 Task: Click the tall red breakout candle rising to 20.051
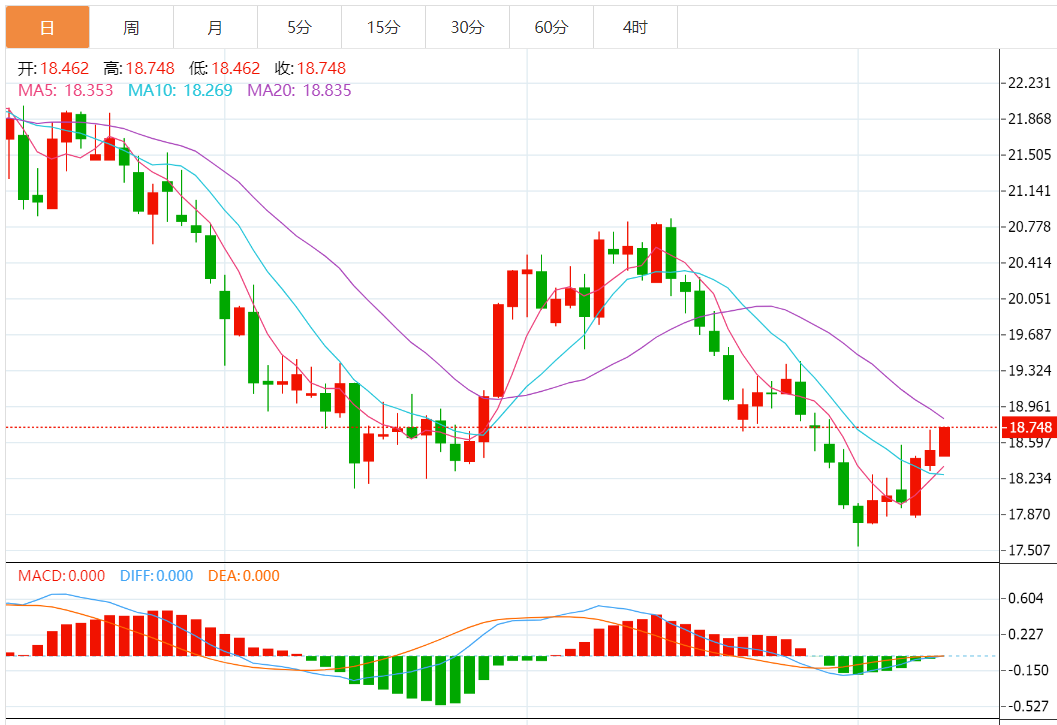(x=498, y=350)
